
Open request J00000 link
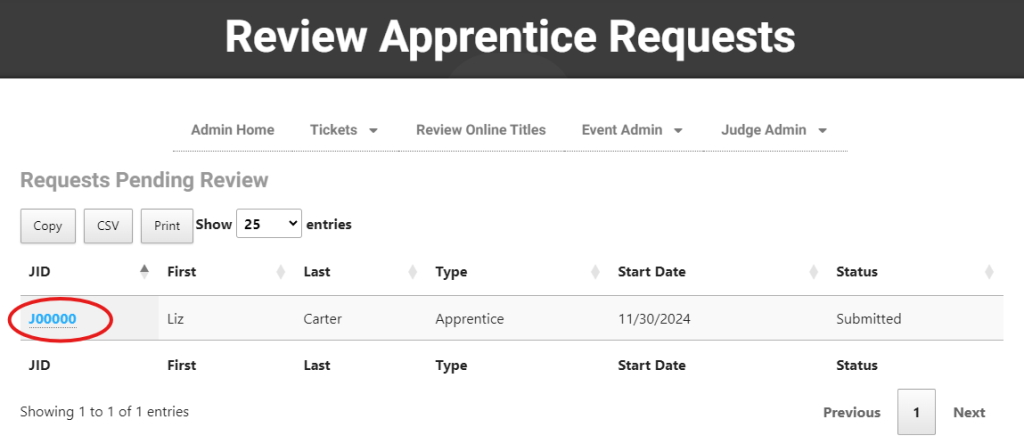[x=53, y=319]
